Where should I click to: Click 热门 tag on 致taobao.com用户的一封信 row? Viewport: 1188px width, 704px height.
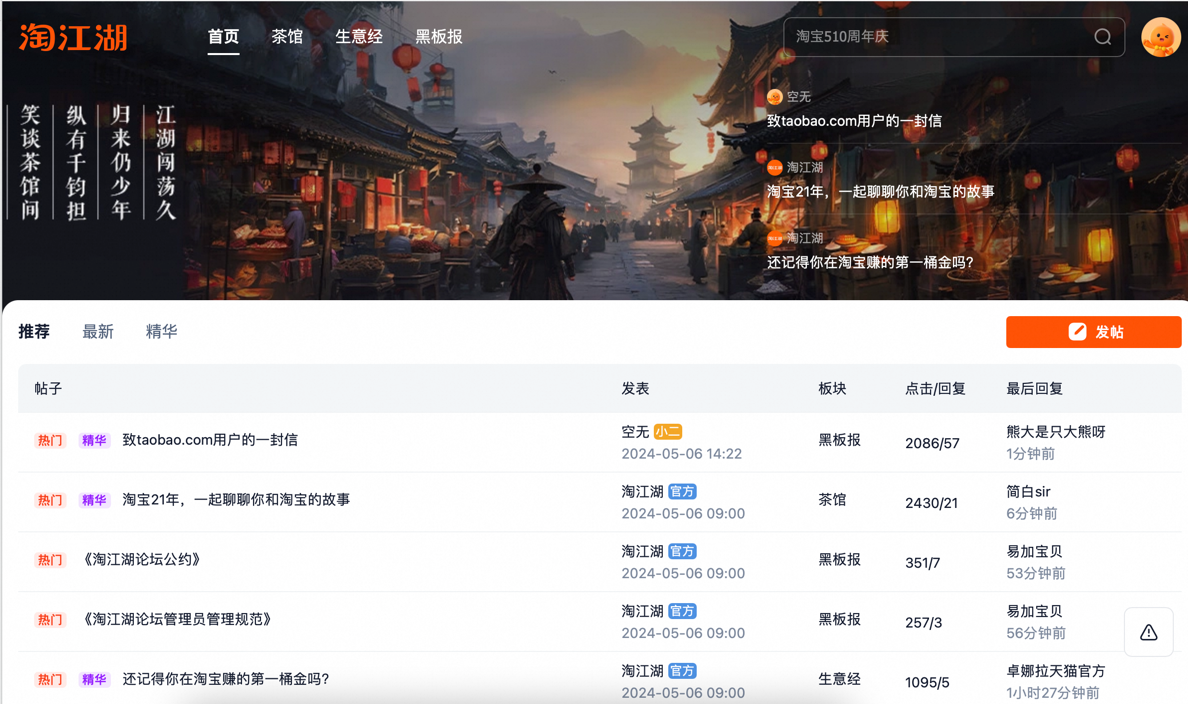(x=50, y=440)
